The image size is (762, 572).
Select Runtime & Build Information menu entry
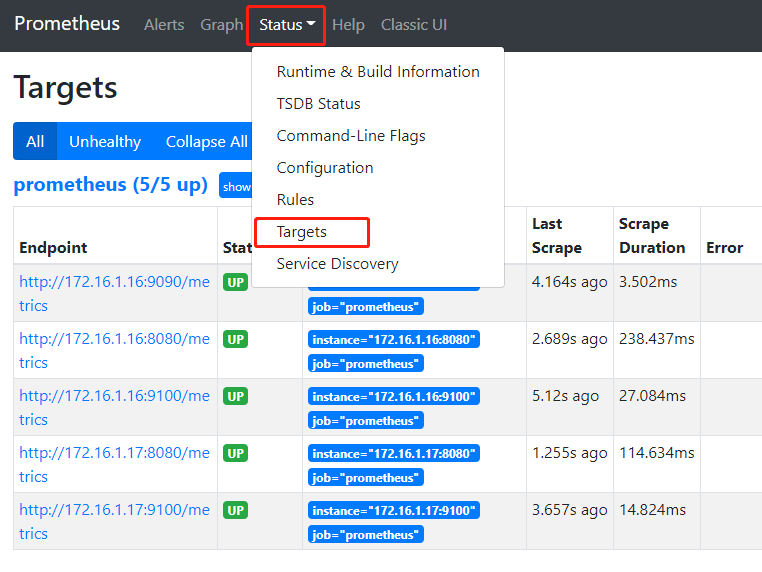point(378,72)
